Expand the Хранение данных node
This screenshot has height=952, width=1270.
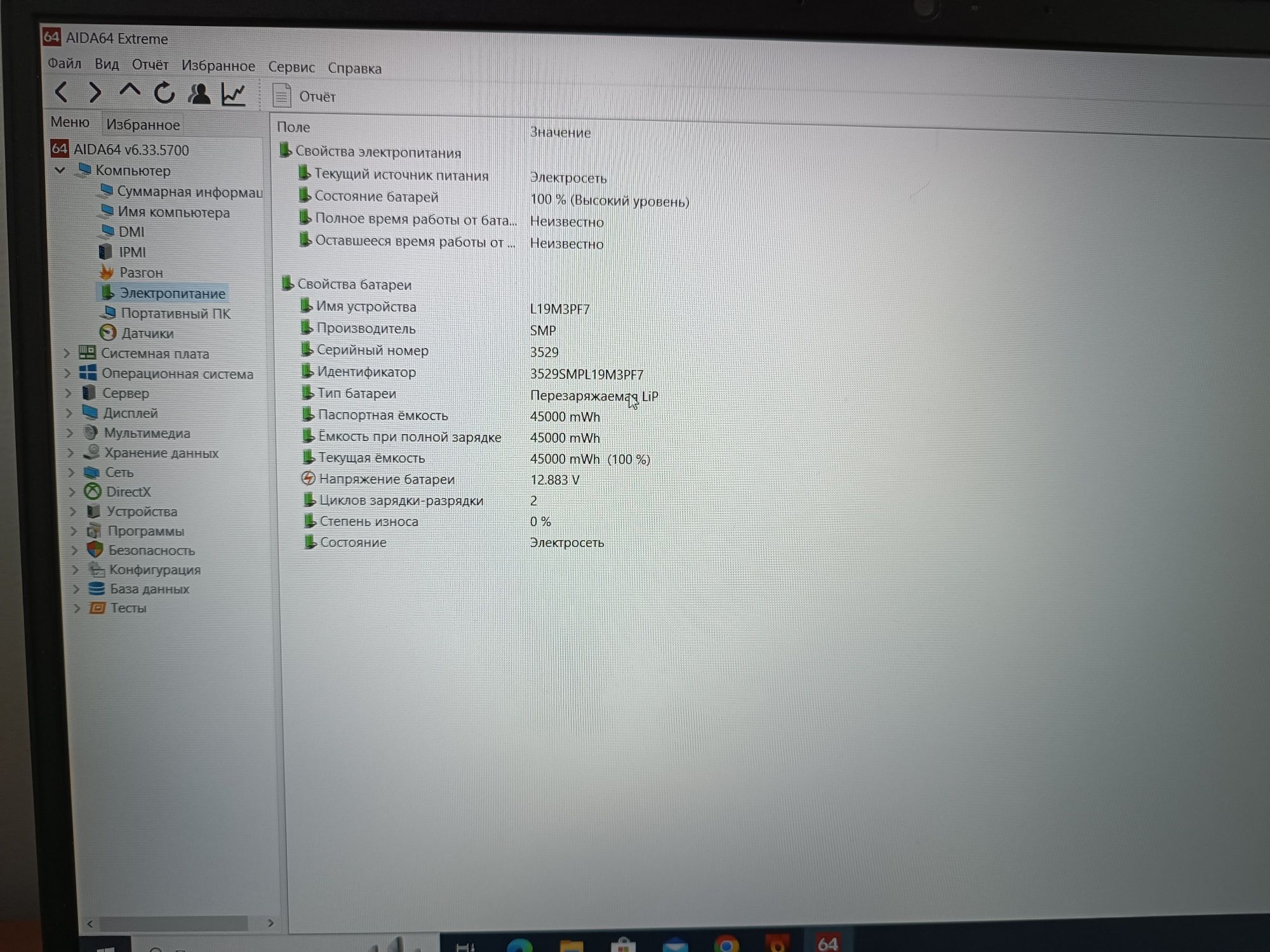tap(70, 453)
